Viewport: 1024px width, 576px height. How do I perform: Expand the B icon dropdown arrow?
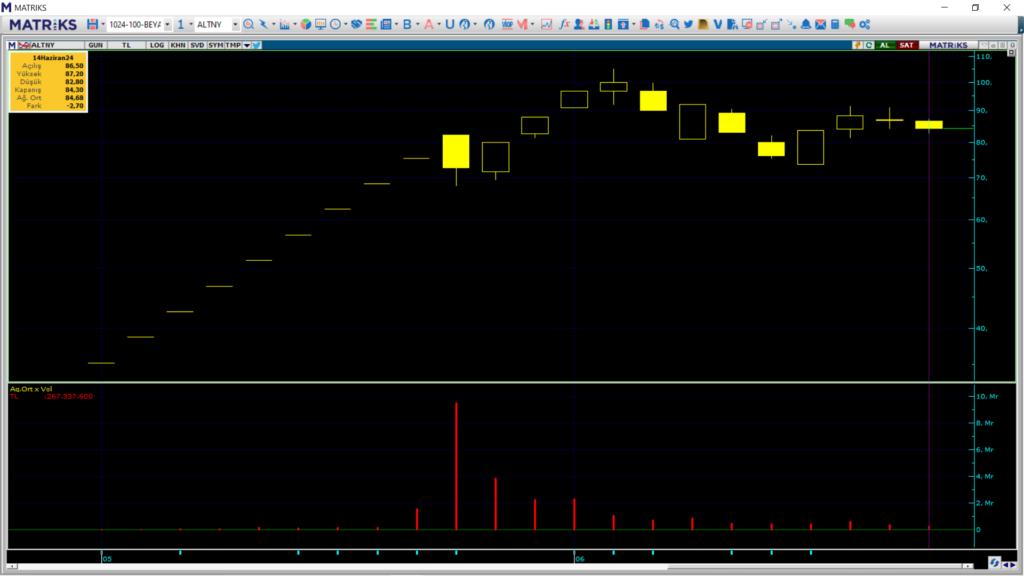417,25
